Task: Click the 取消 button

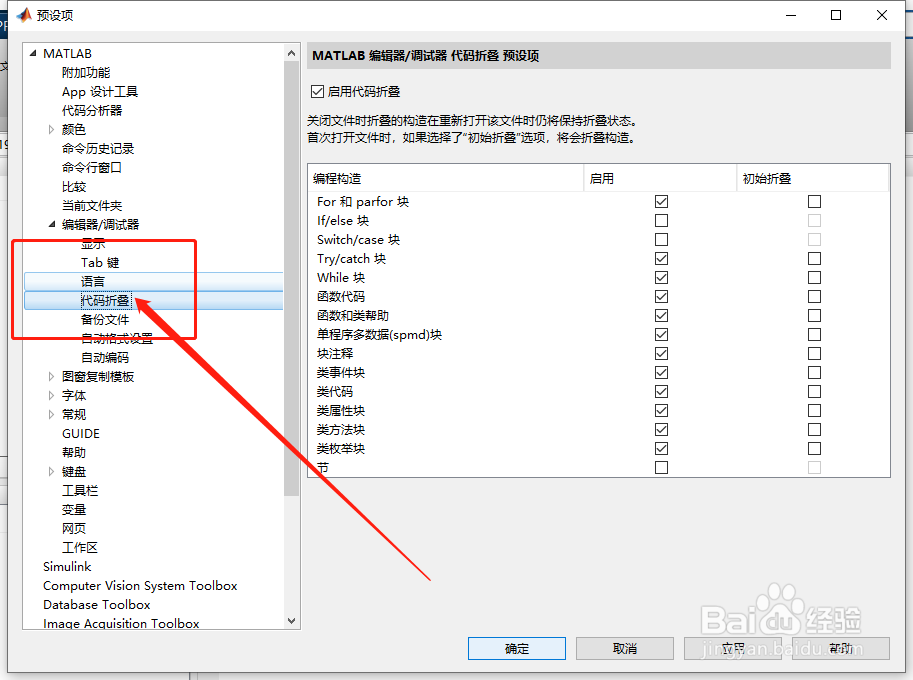Action: click(624, 648)
